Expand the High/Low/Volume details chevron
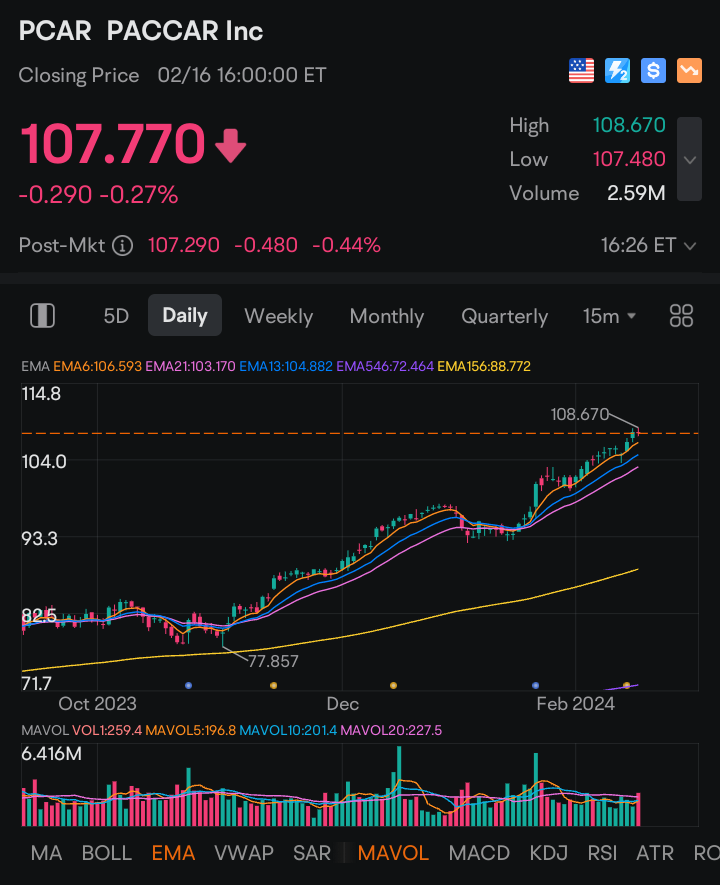 click(690, 160)
